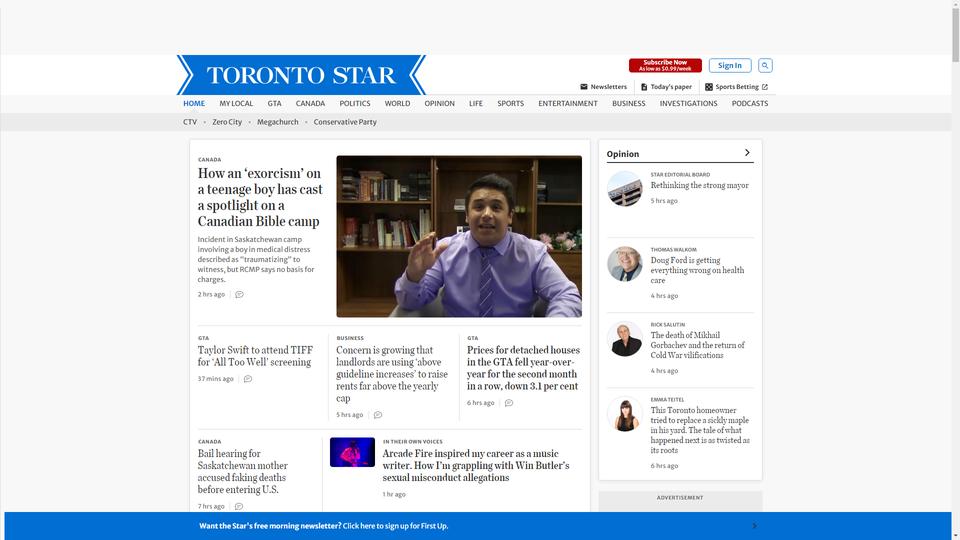
Task: Open the ENTERTAINMENT section
Action: pos(568,103)
